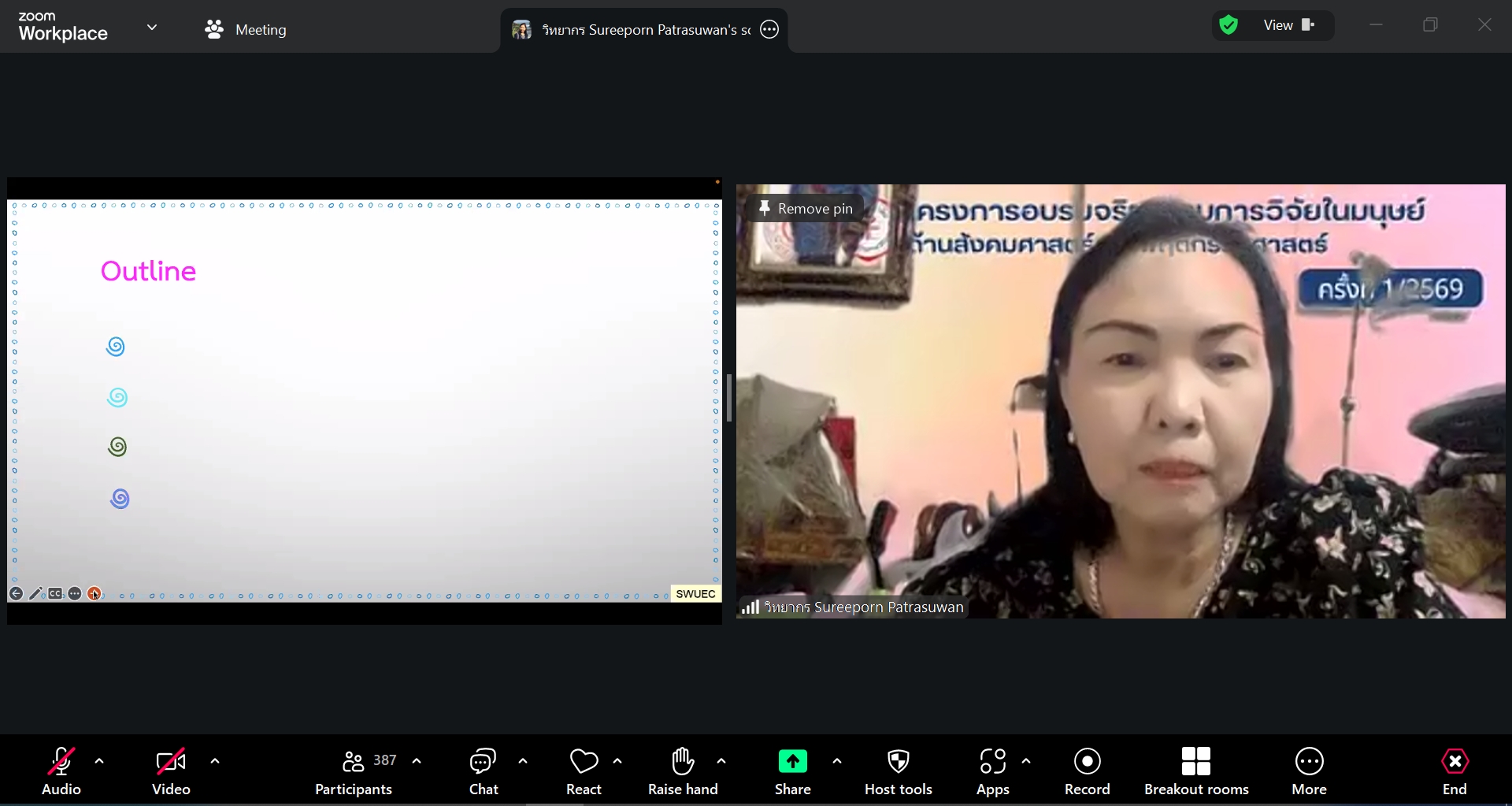Viewport: 1512px width, 806px height.
Task: Open the More options menu
Action: [1309, 771]
